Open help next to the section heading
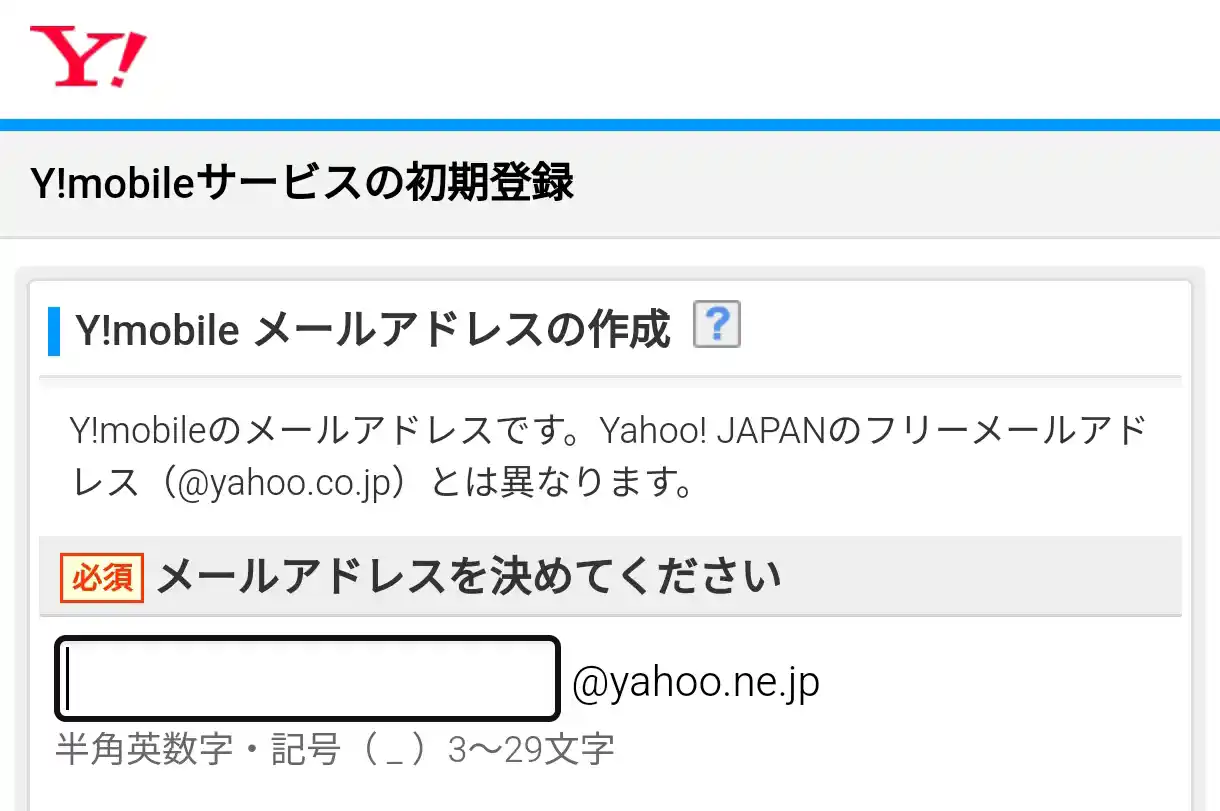The width and height of the screenshot is (1220, 811). [717, 324]
